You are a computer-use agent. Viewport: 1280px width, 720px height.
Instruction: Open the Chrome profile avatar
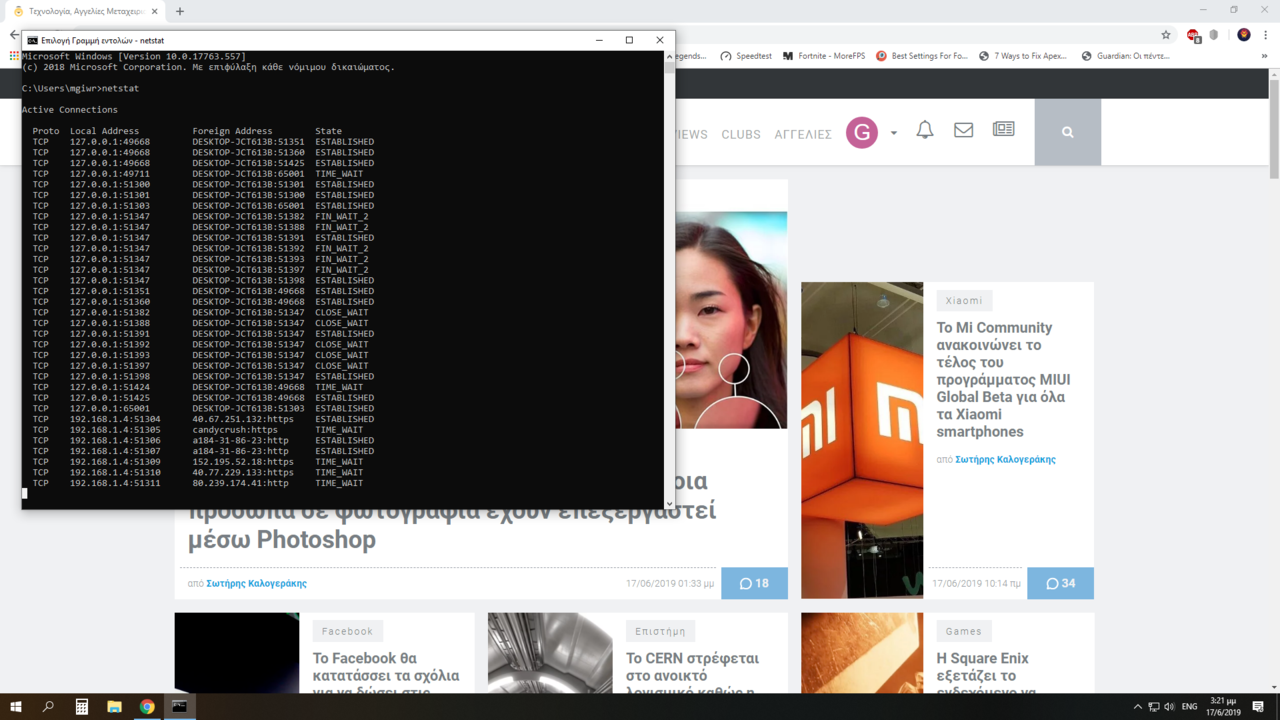pos(1244,35)
